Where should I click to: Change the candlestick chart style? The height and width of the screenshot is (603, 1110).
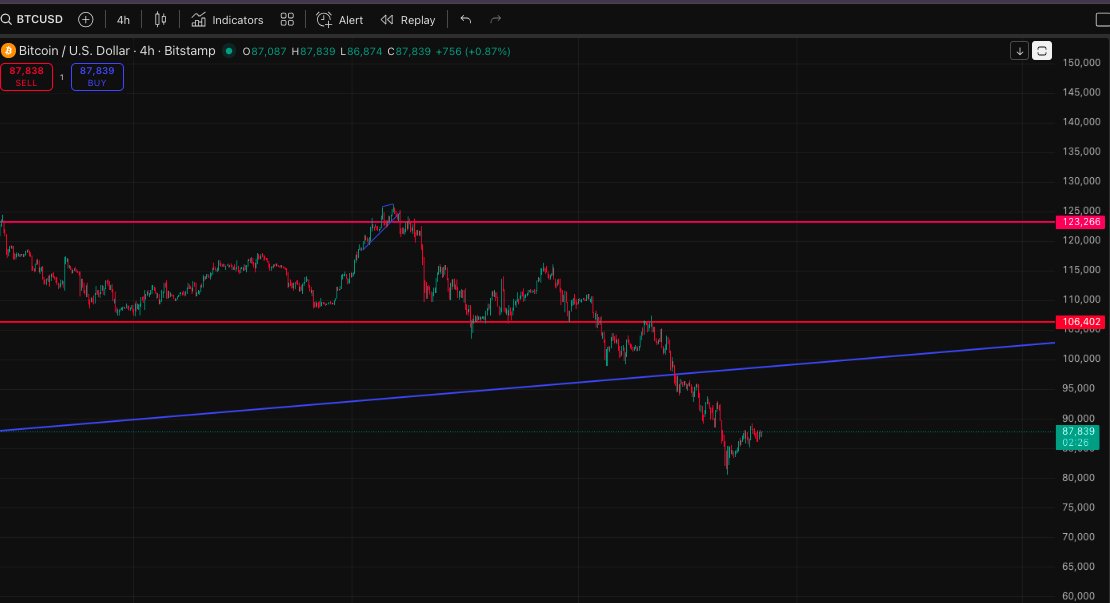click(x=161, y=20)
